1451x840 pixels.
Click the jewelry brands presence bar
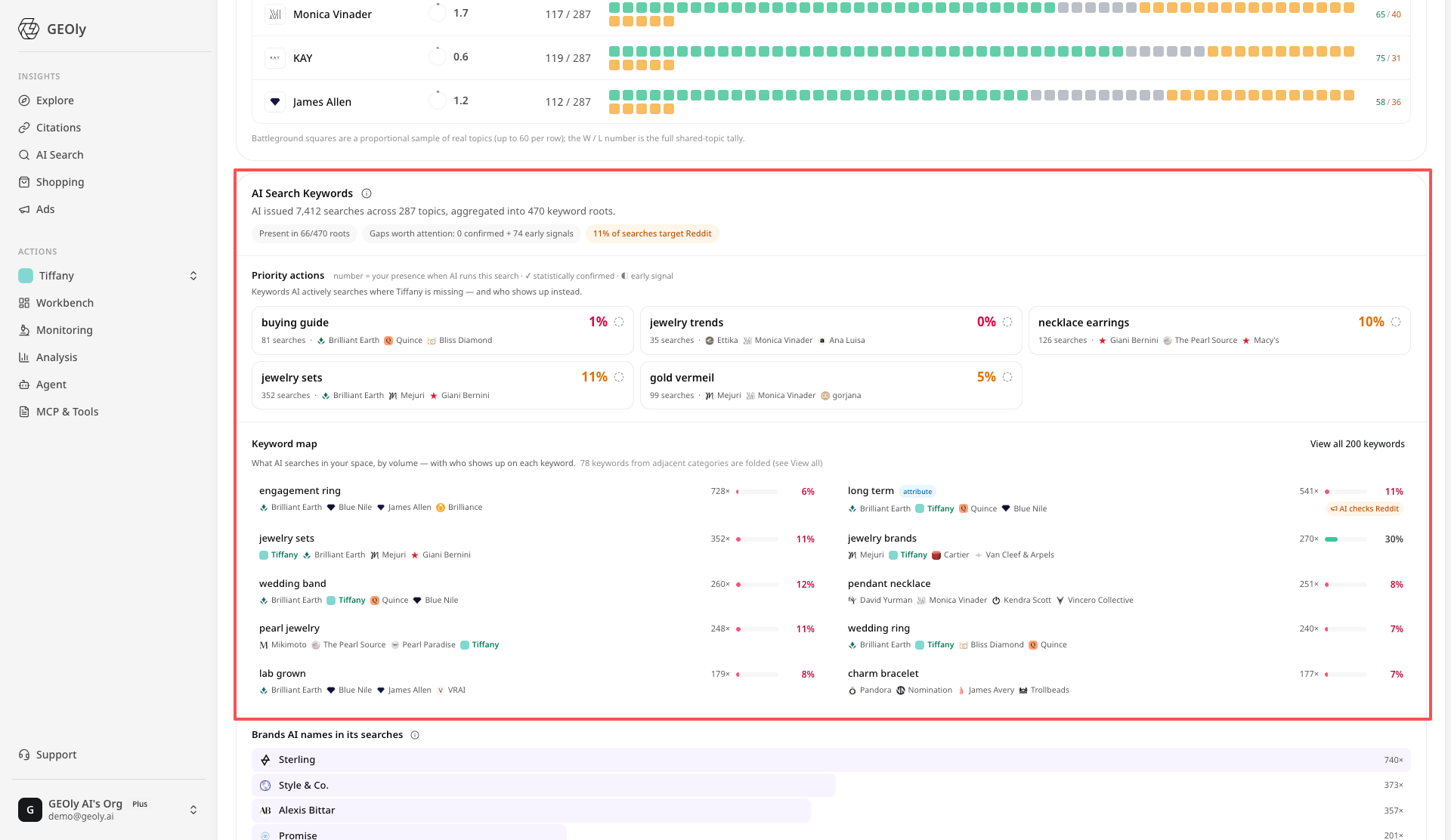1346,539
